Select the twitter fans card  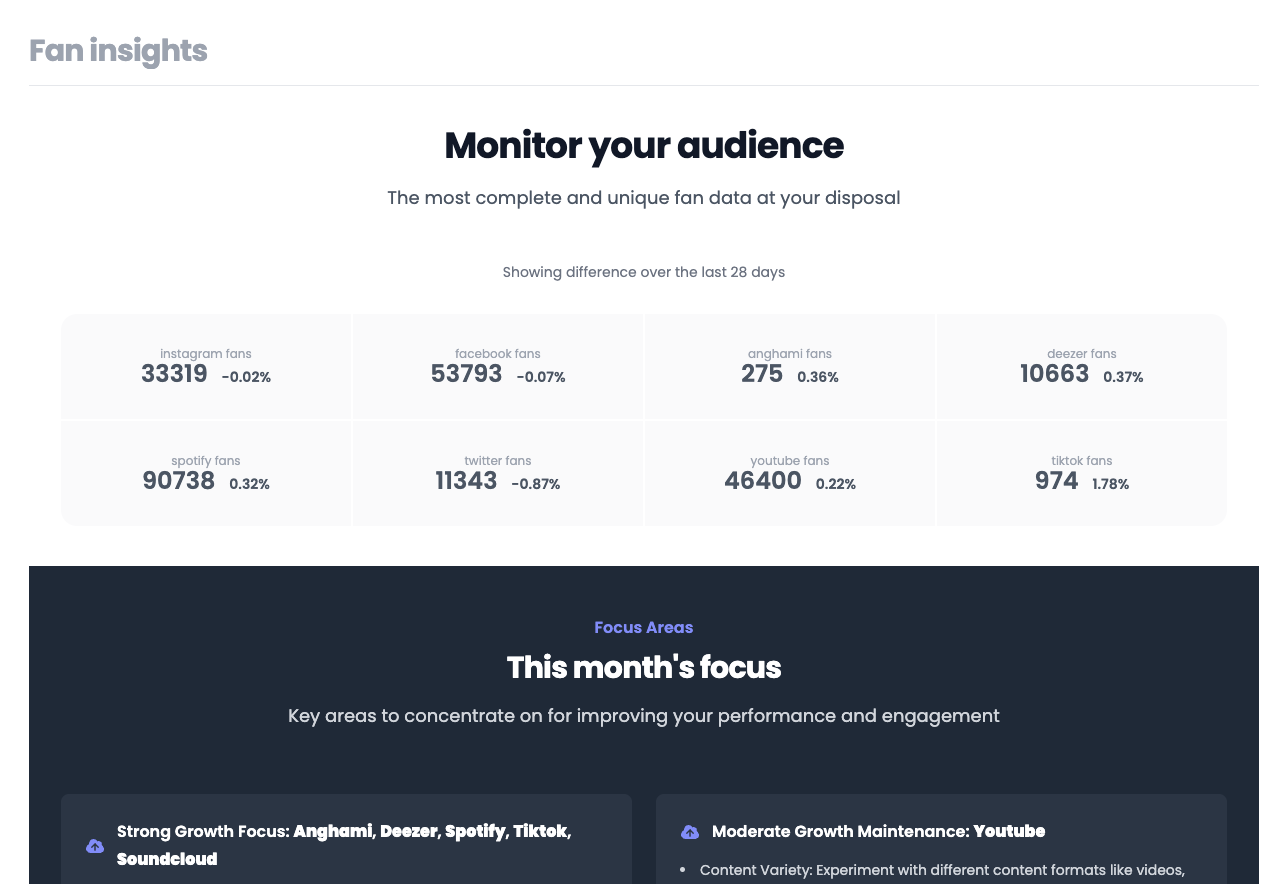(497, 474)
